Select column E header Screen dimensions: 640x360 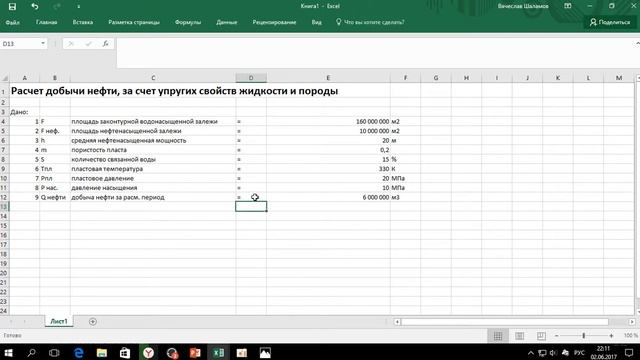(x=328, y=78)
